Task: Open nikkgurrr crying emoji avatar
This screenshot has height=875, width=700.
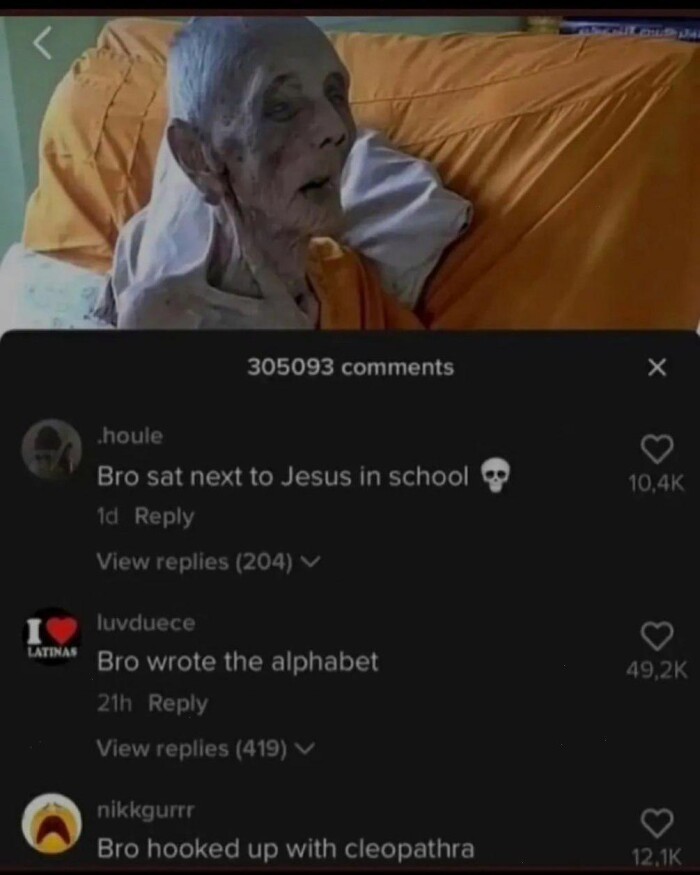Action: pyautogui.click(x=51, y=823)
